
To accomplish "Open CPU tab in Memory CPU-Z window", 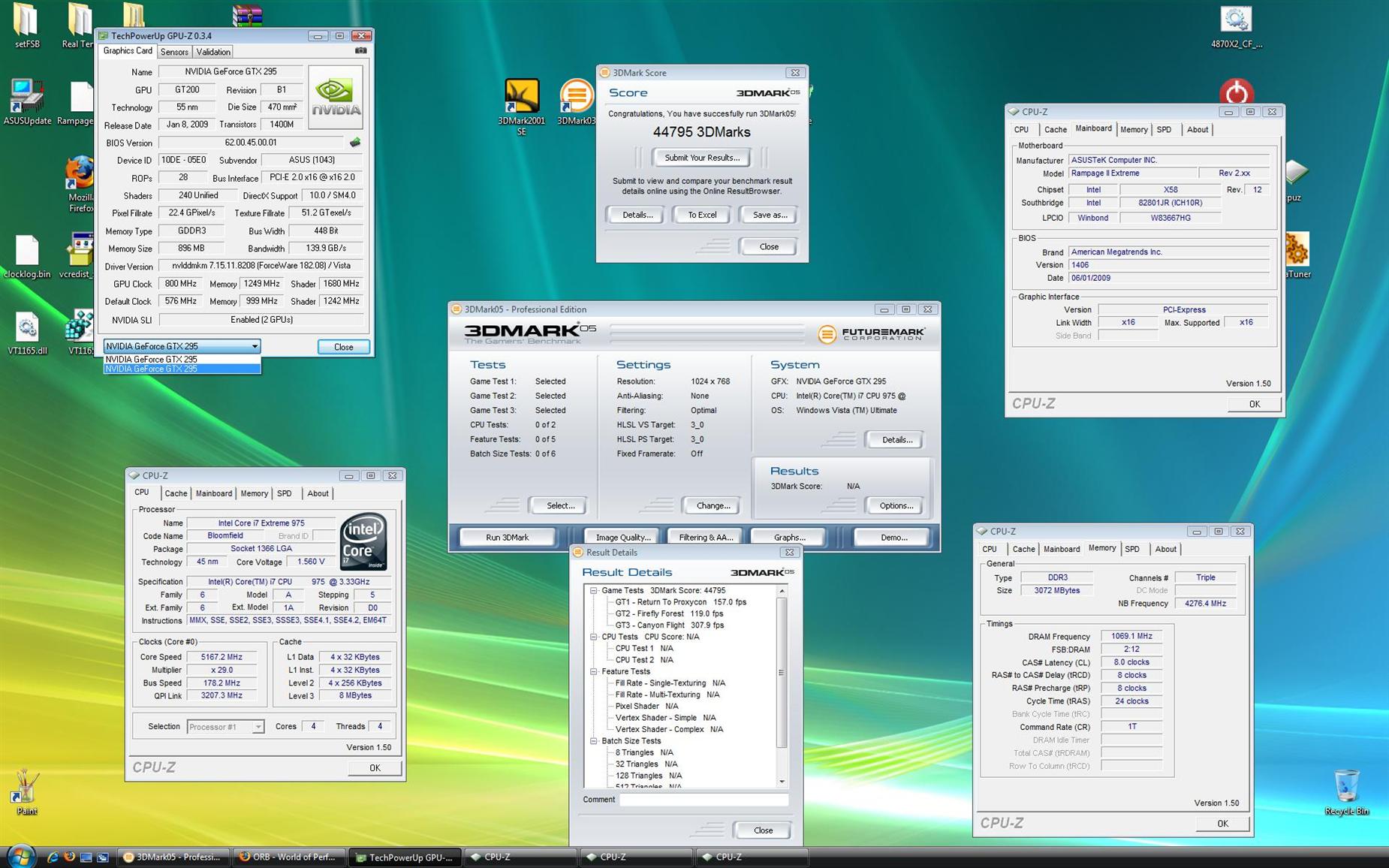I will pos(990,549).
